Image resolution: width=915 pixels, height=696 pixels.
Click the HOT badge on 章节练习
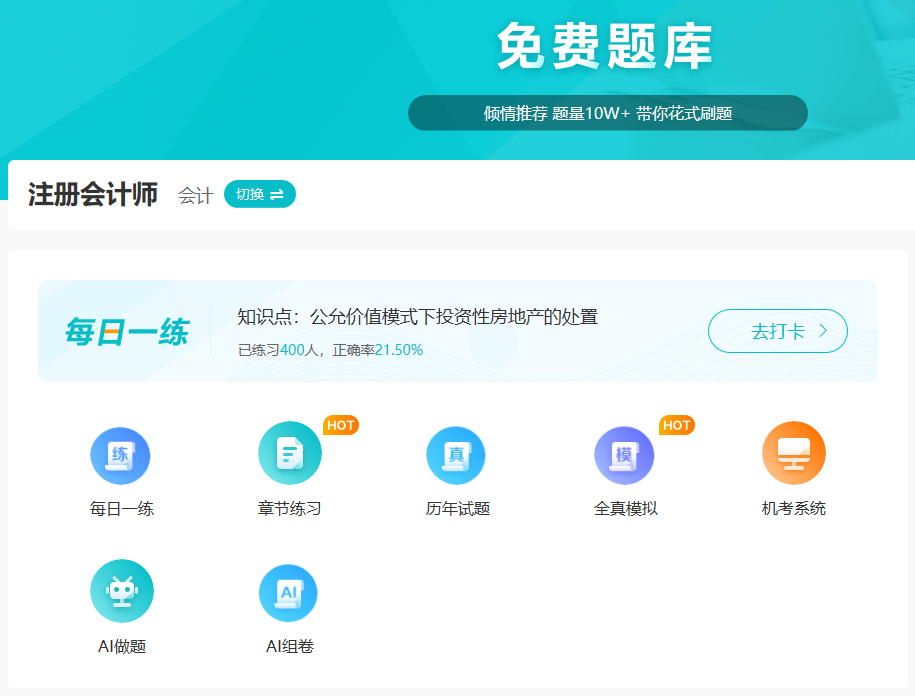pyautogui.click(x=340, y=425)
